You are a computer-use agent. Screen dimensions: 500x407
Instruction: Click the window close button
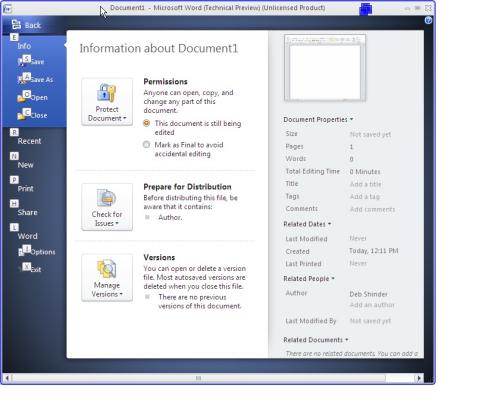[x=429, y=8]
